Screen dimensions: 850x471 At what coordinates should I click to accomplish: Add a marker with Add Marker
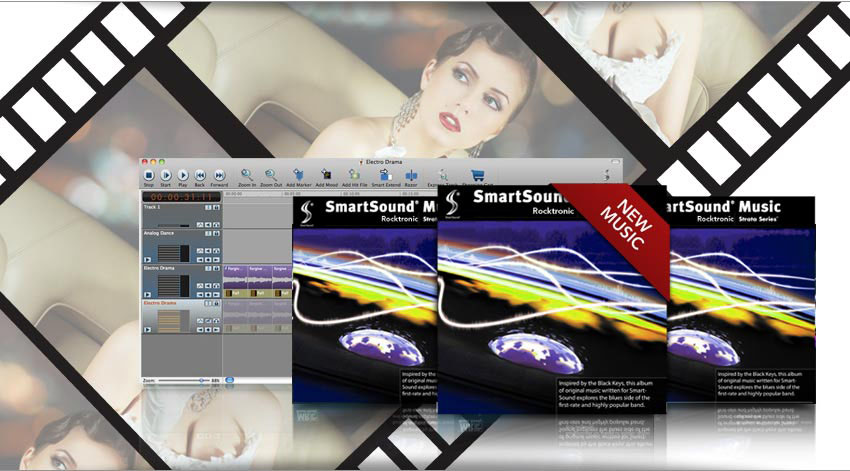(298, 175)
